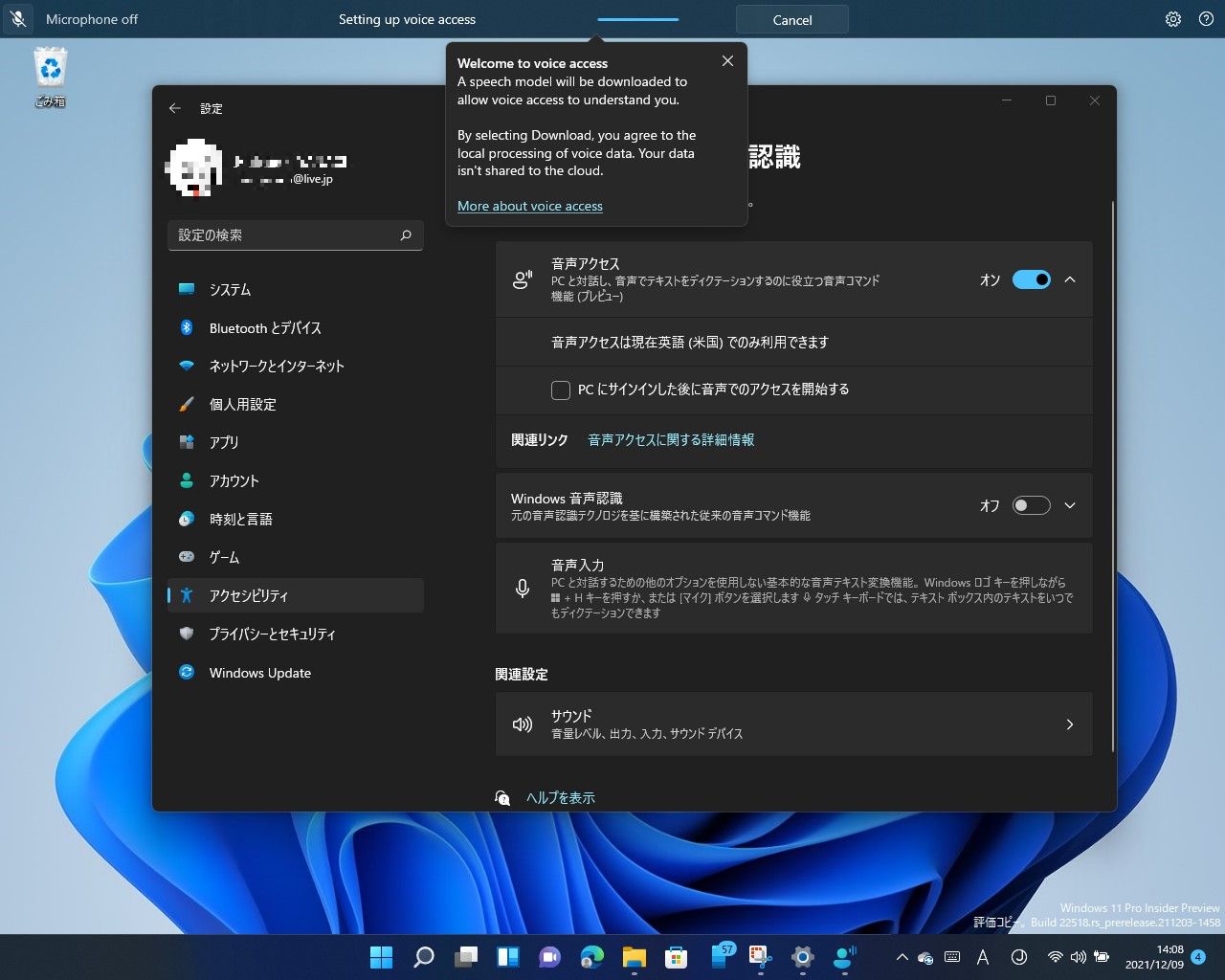
Task: Open Snipping Tool from taskbar
Action: [x=760, y=957]
